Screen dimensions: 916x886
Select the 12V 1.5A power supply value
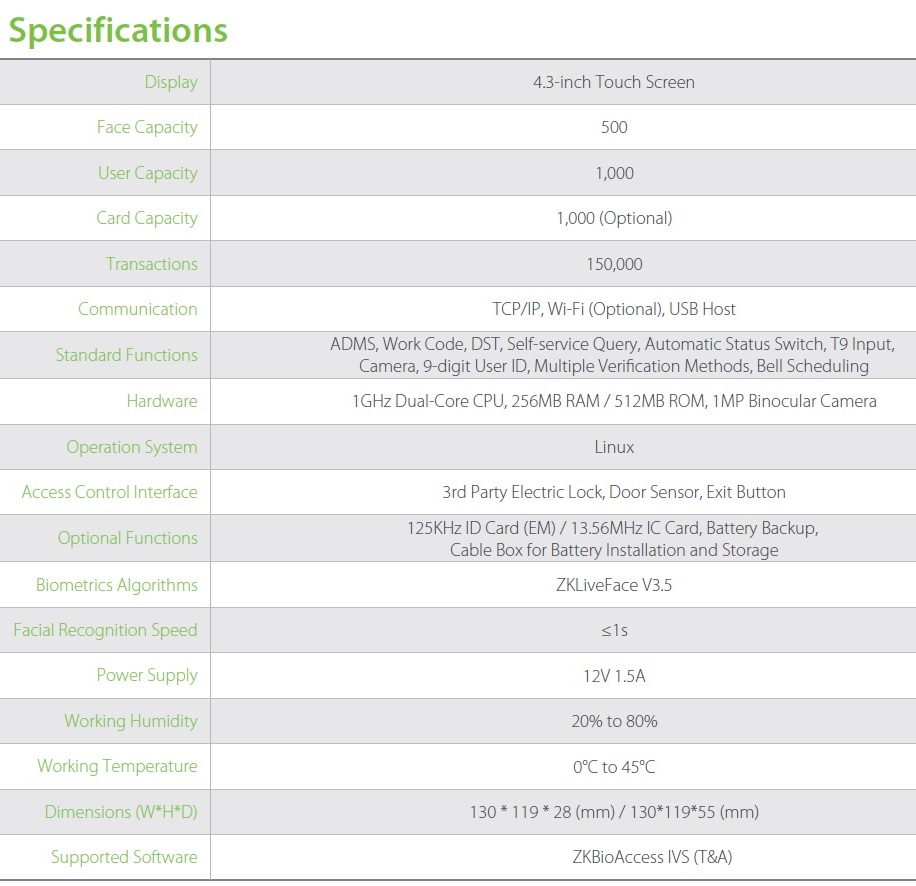click(613, 676)
